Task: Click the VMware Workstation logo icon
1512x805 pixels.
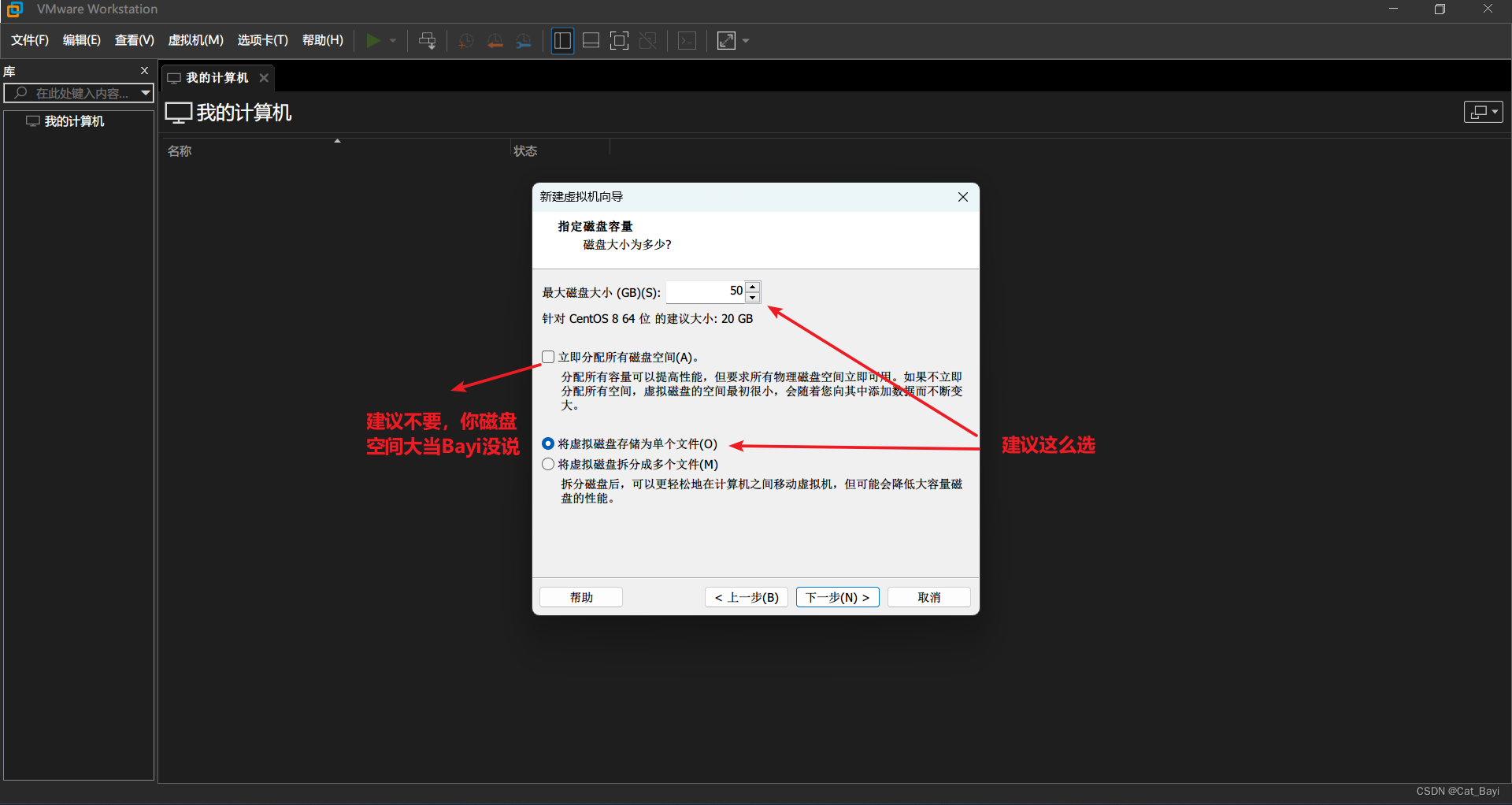Action: 14,9
